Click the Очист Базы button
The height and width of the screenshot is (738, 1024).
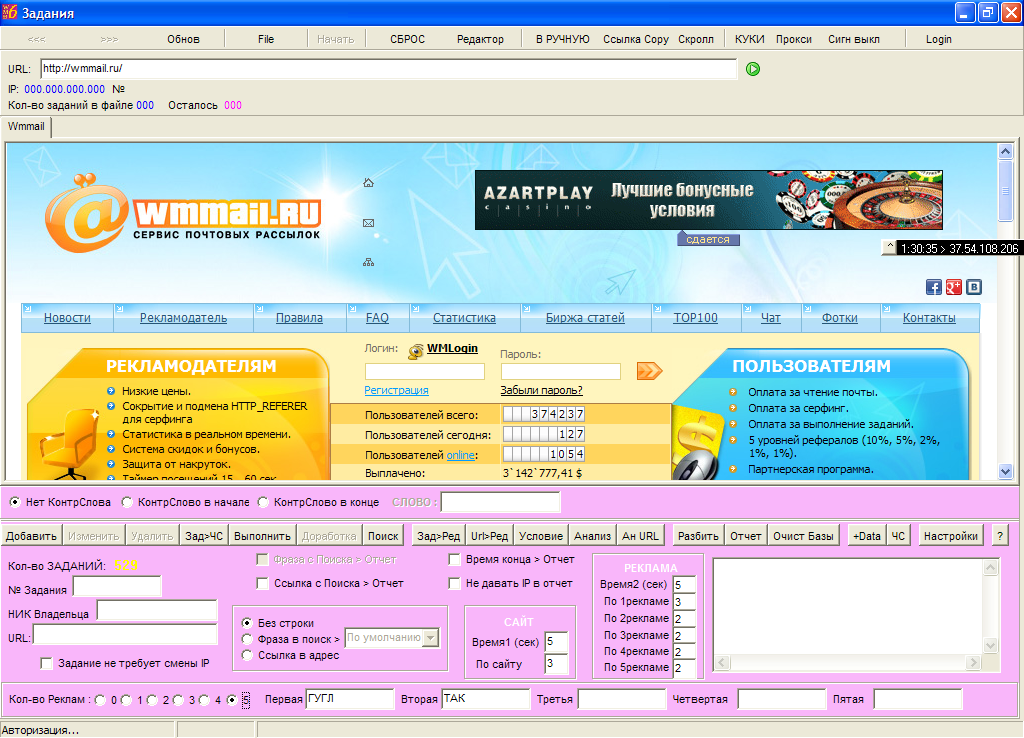[803, 536]
